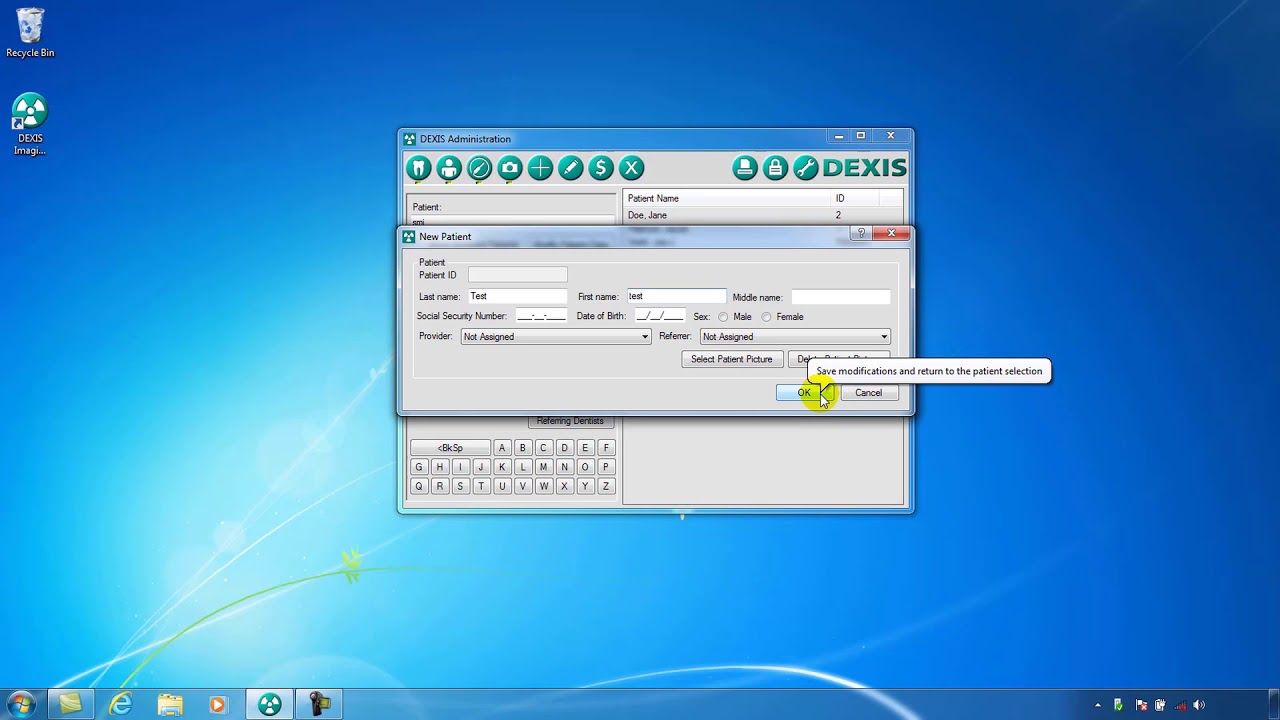
Task: Click the circled pen icon in toolbar
Action: 479,168
